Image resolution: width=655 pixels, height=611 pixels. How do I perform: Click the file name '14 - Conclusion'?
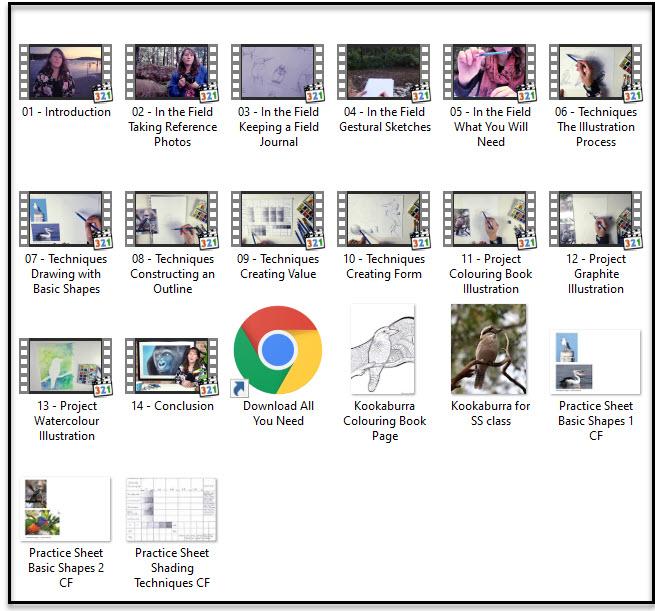pyautogui.click(x=173, y=406)
